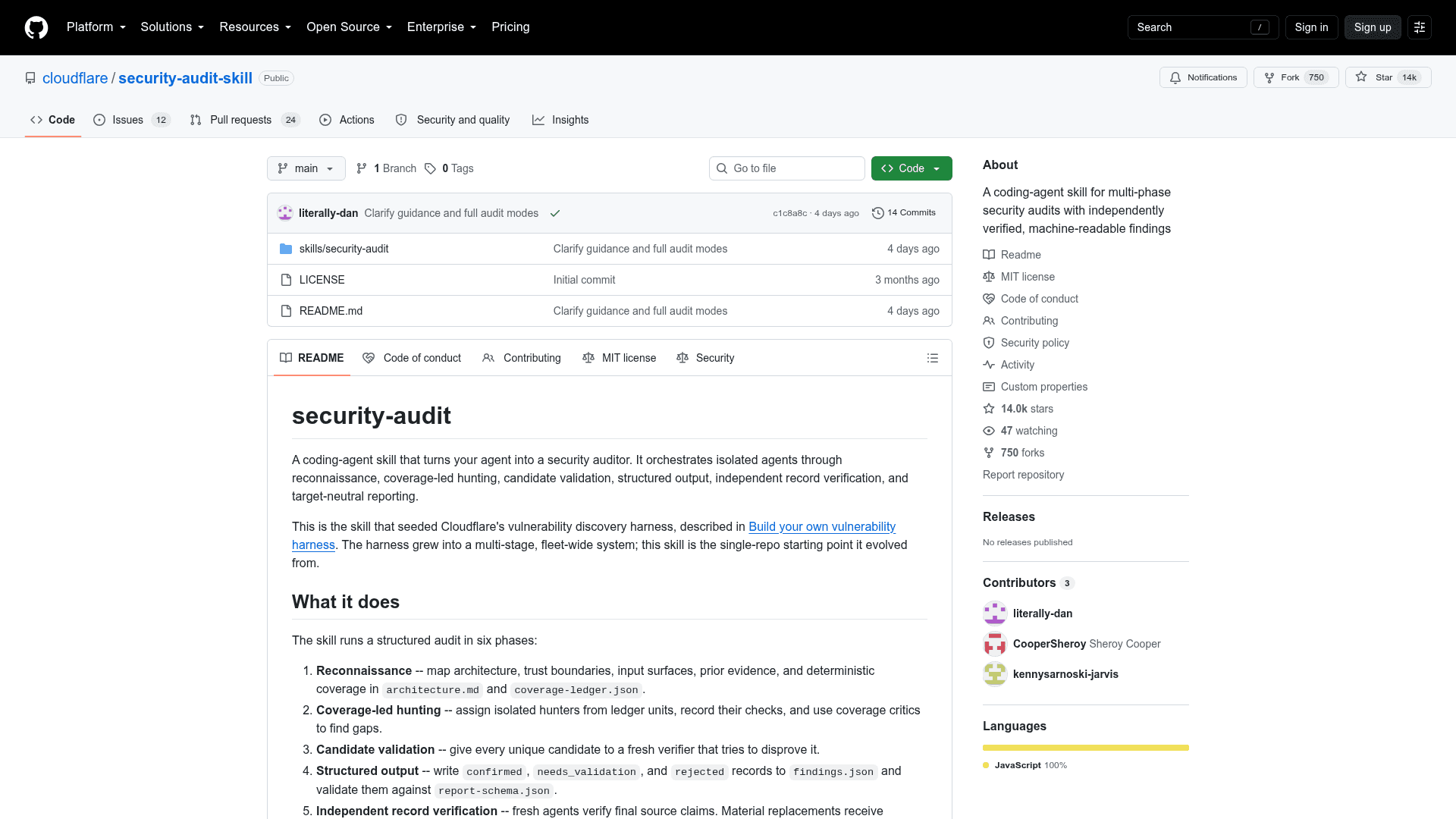Open the 0 Tags link

(449, 168)
